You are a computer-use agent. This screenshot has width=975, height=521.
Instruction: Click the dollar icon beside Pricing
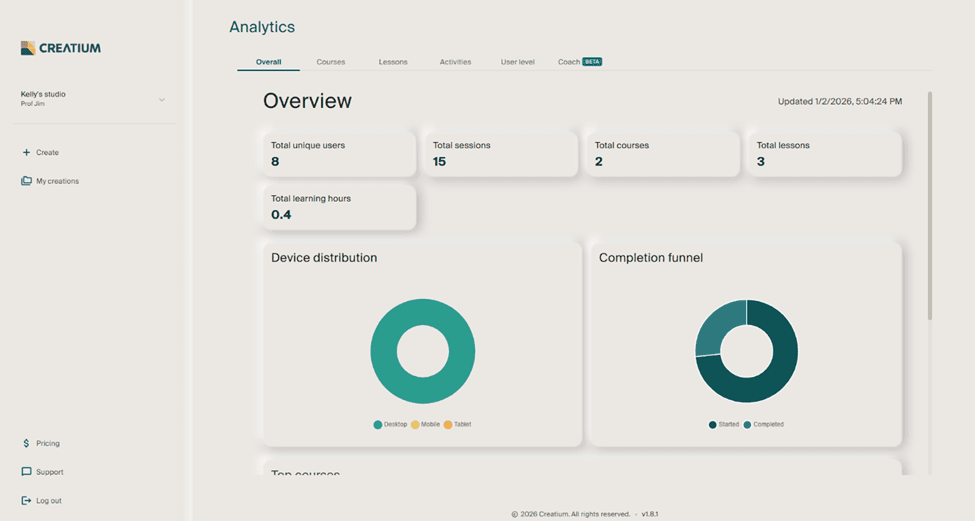26,443
